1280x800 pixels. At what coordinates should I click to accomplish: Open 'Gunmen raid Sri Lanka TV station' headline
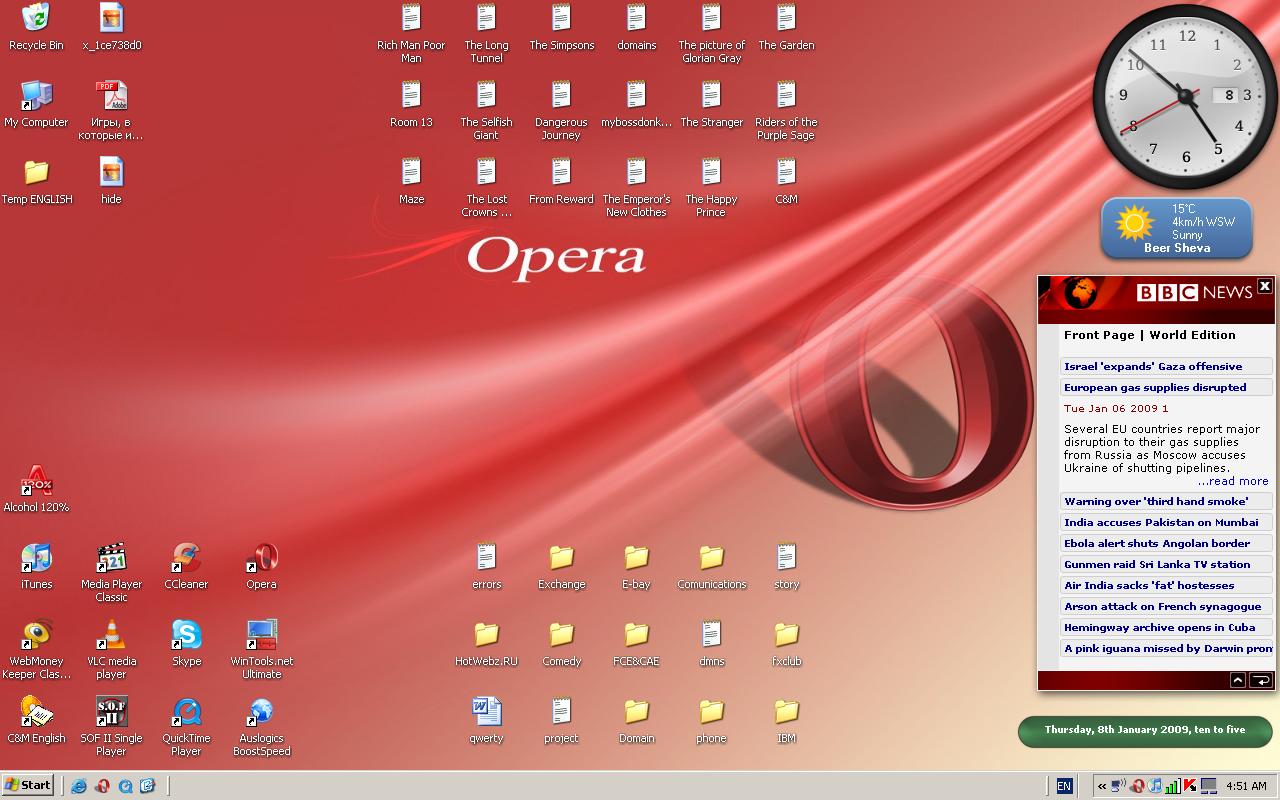coord(1167,564)
